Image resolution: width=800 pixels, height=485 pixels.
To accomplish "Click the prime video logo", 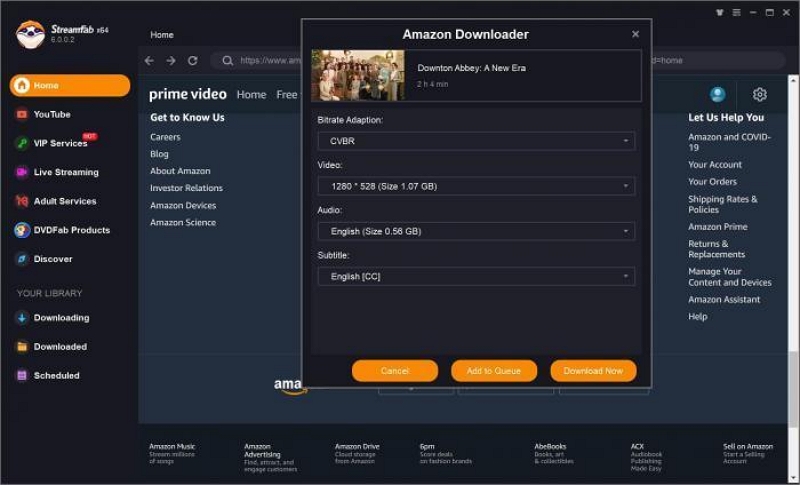I will pyautogui.click(x=188, y=95).
